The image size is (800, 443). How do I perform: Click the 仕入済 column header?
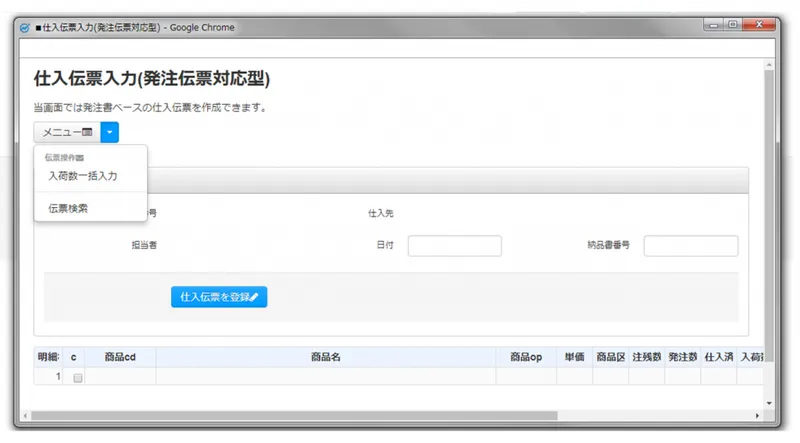tap(718, 357)
